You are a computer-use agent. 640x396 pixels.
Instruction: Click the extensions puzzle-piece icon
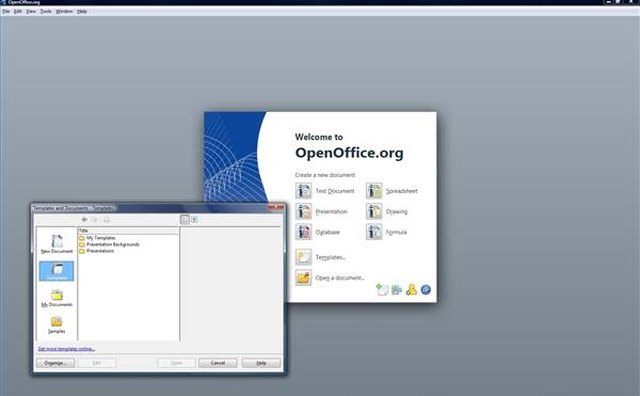397,290
